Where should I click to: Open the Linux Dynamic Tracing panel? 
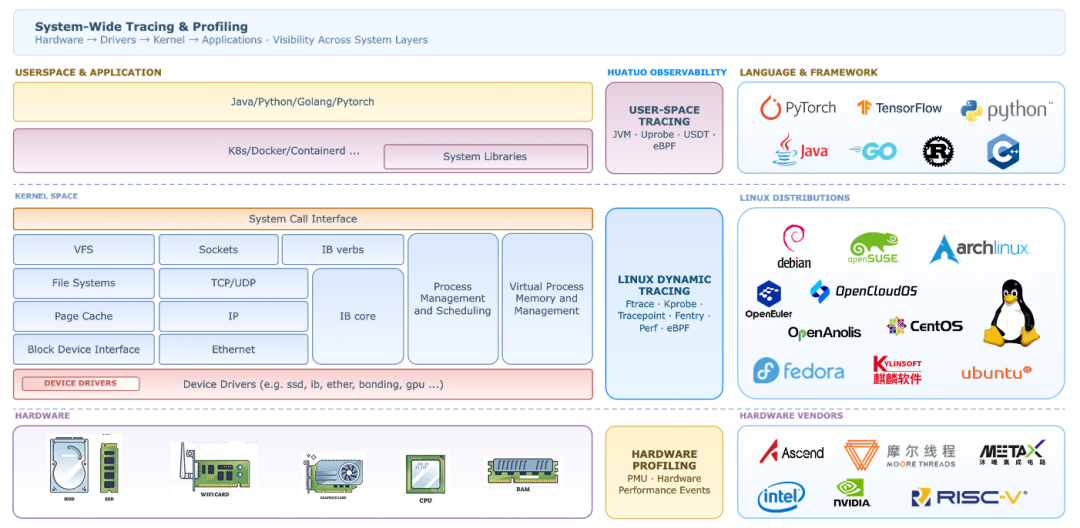point(664,304)
